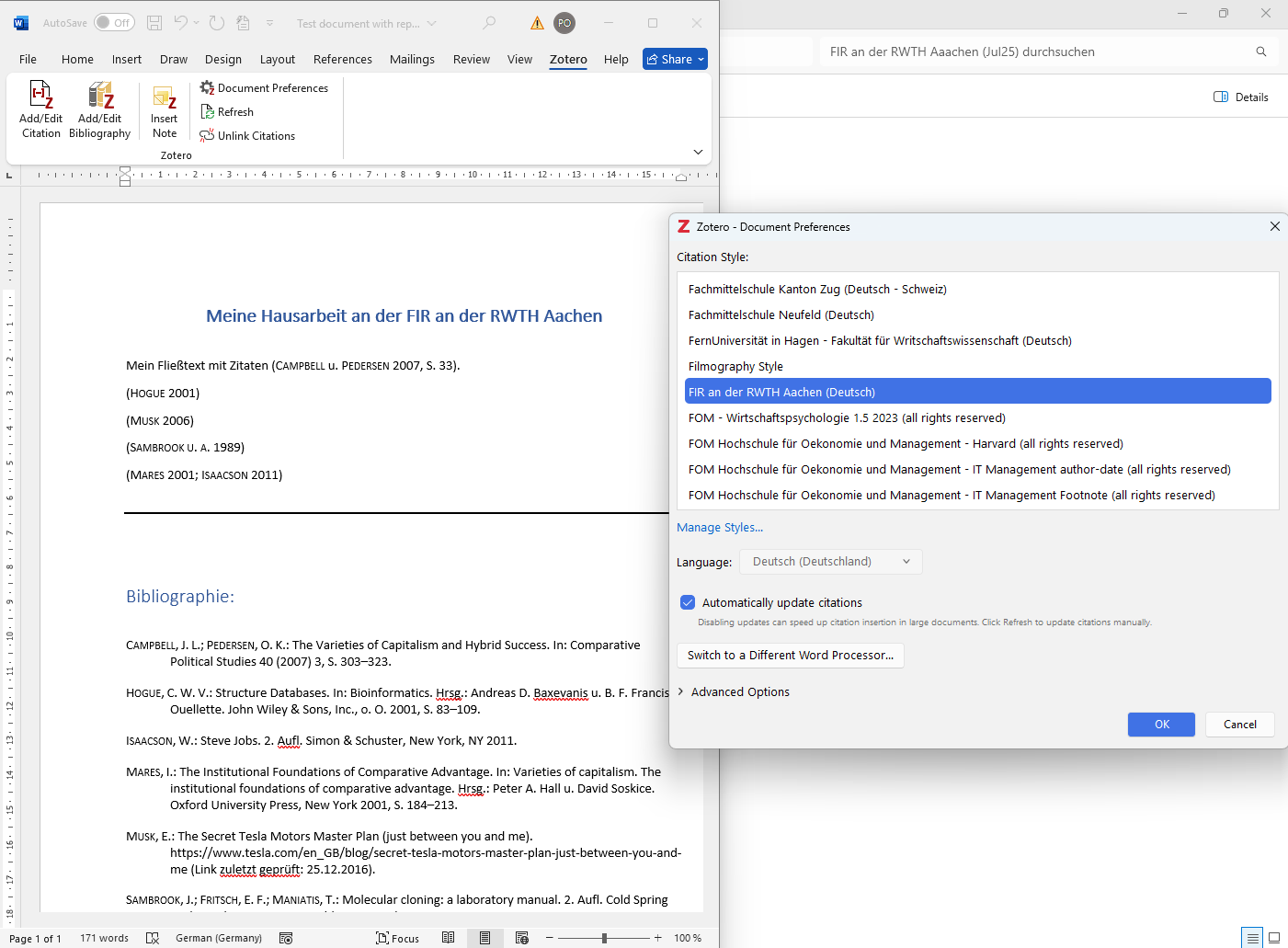
Task: Select Filmography Style citation style
Action: (x=978, y=366)
